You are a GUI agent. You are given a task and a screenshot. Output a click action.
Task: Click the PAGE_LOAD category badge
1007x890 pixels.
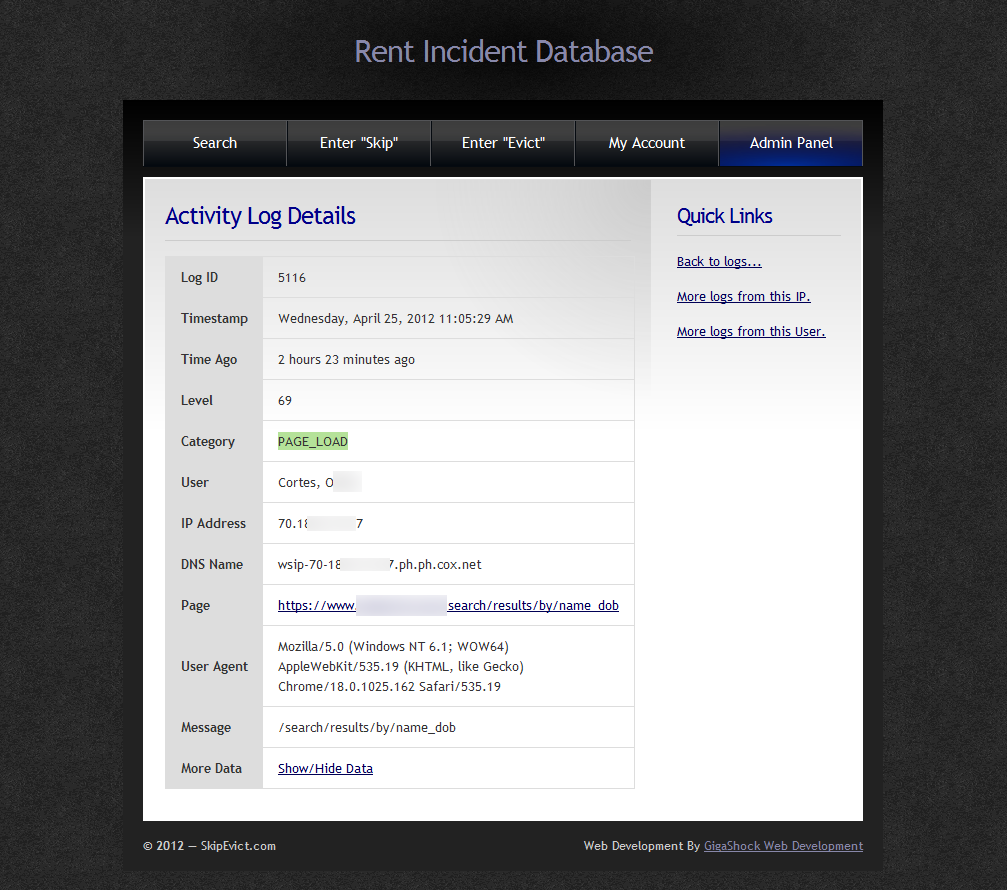tap(313, 441)
